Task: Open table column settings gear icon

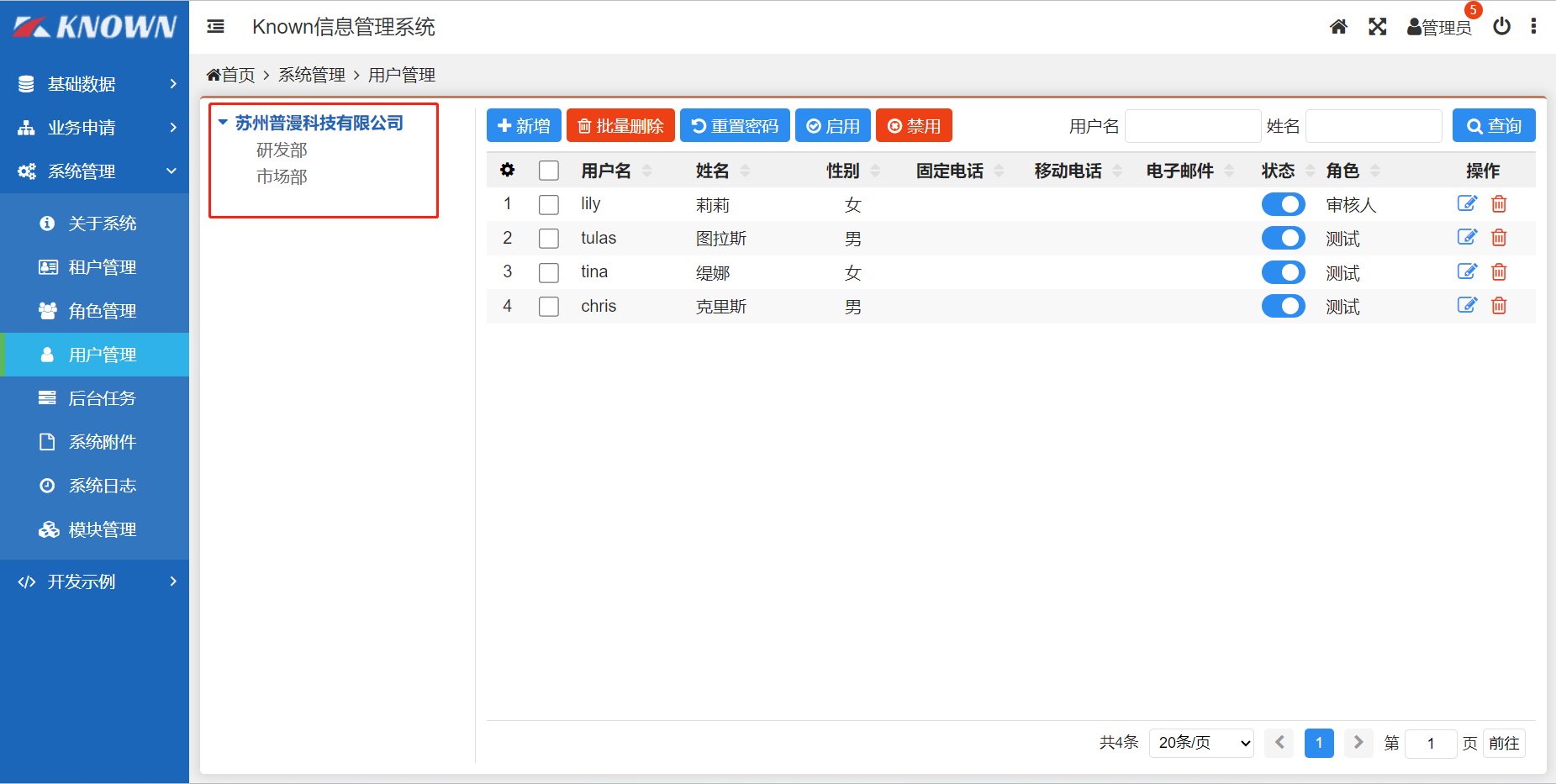Action: point(507,170)
